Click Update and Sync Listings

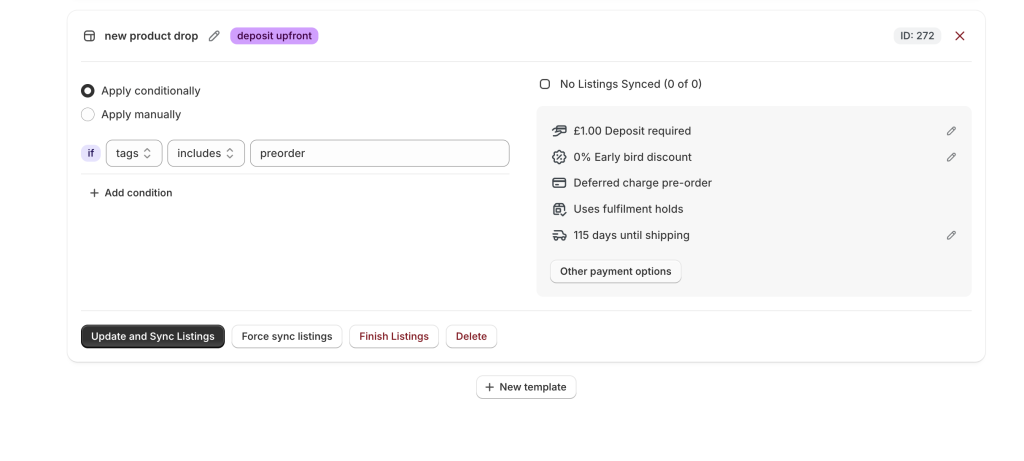153,336
